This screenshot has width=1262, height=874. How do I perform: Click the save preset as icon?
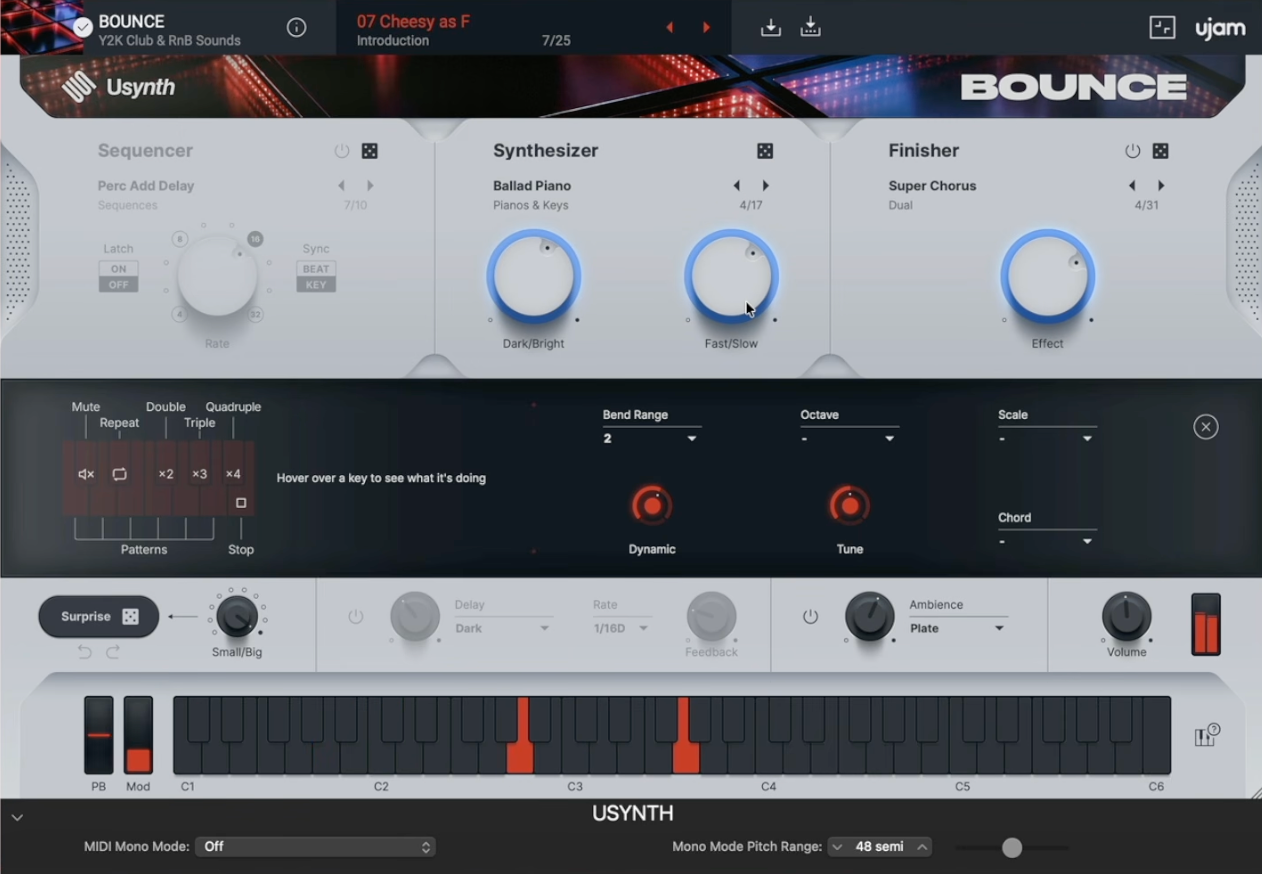coord(811,28)
